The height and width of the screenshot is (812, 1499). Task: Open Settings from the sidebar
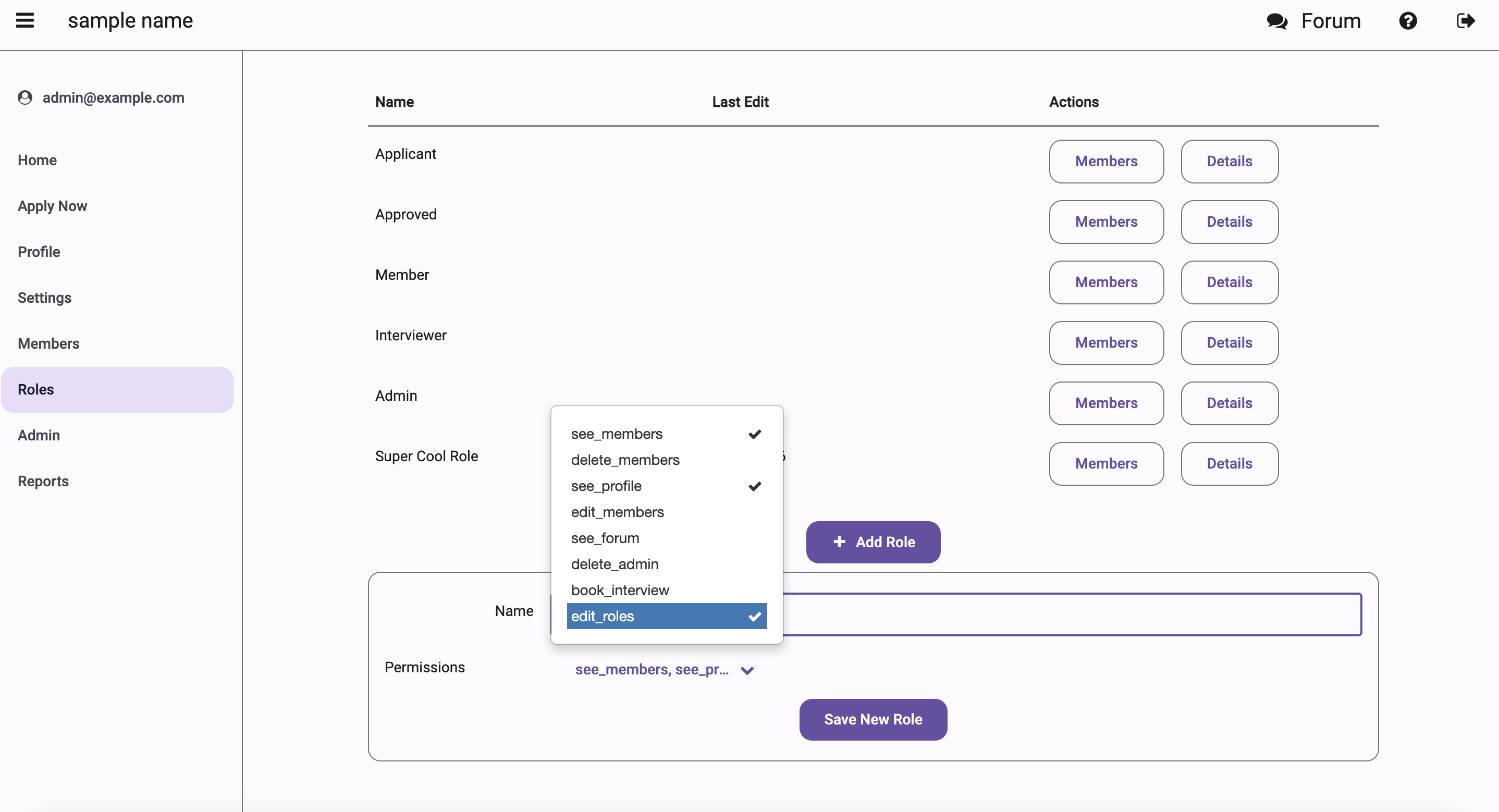coord(117,298)
